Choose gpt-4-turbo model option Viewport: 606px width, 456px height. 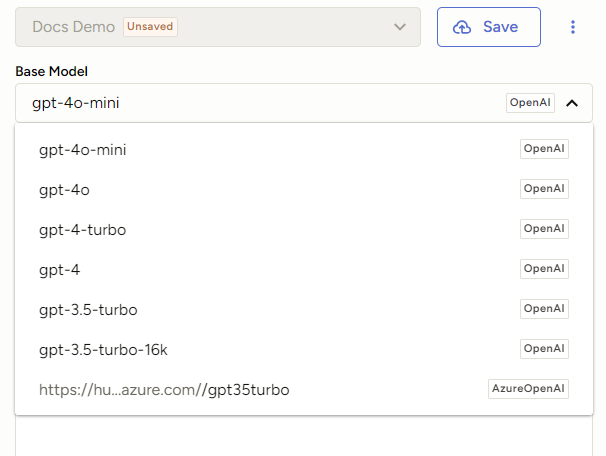304,229
